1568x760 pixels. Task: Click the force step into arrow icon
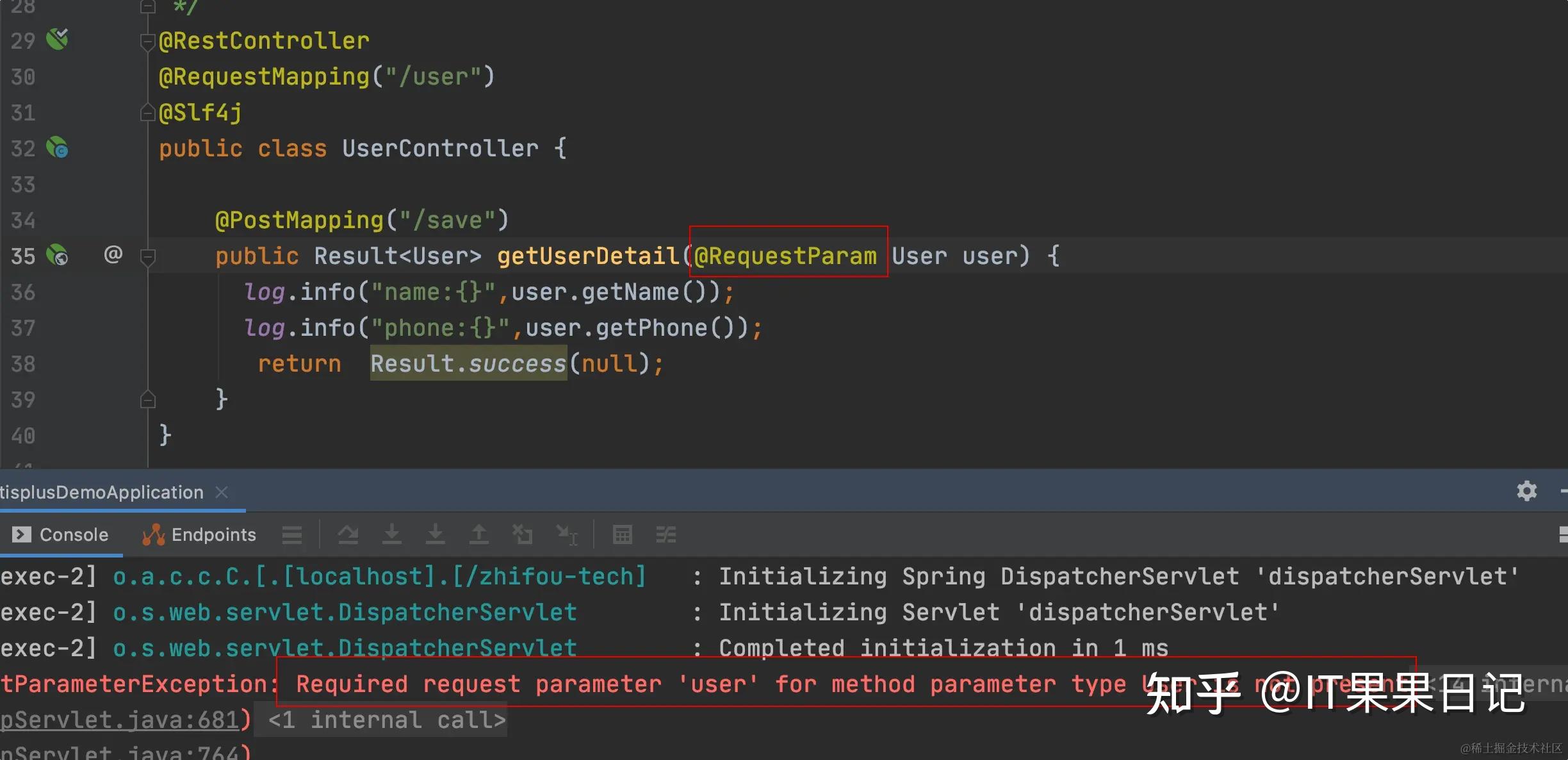click(436, 534)
